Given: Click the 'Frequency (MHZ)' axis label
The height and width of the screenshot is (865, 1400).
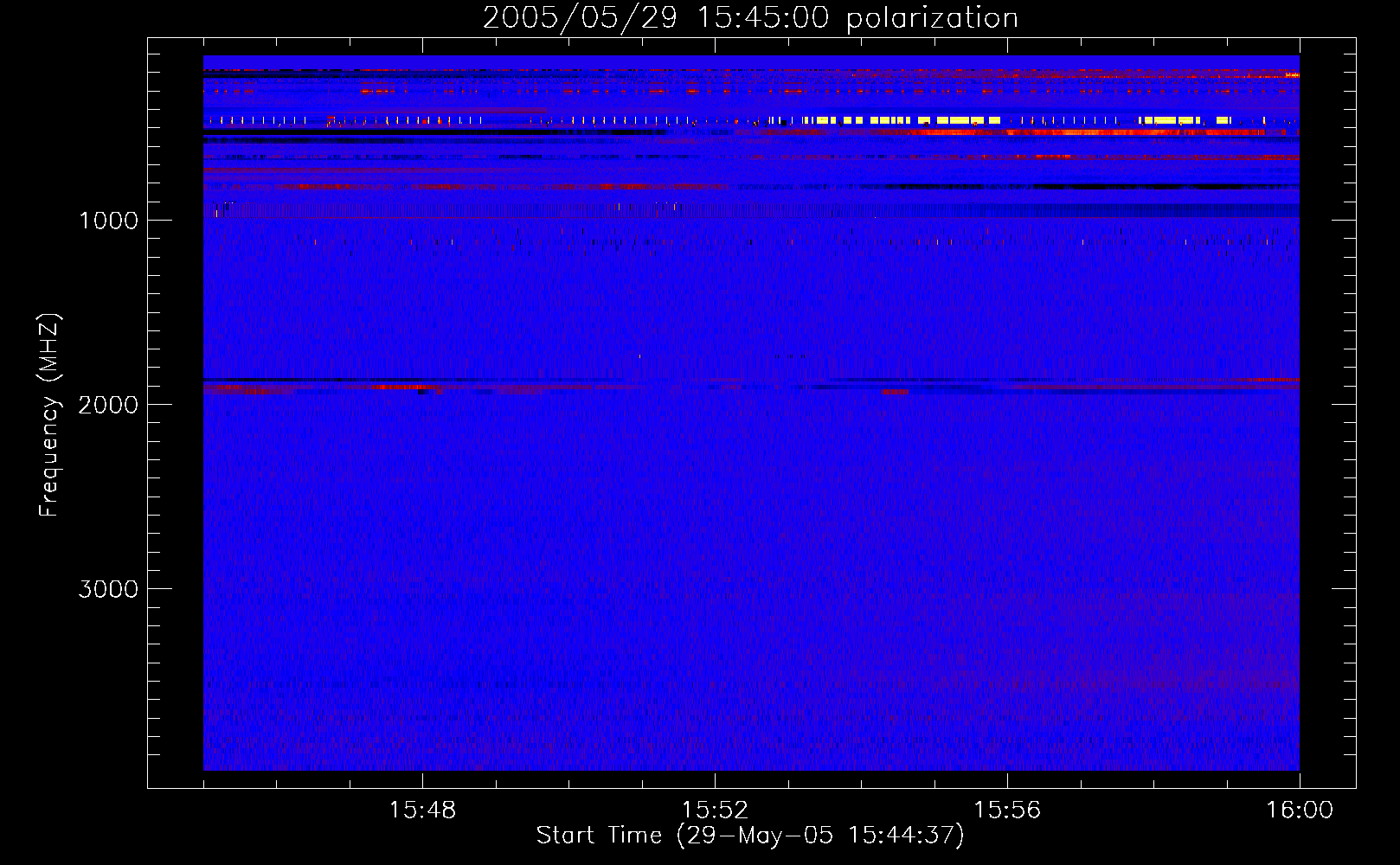Looking at the screenshot, I should [49, 415].
